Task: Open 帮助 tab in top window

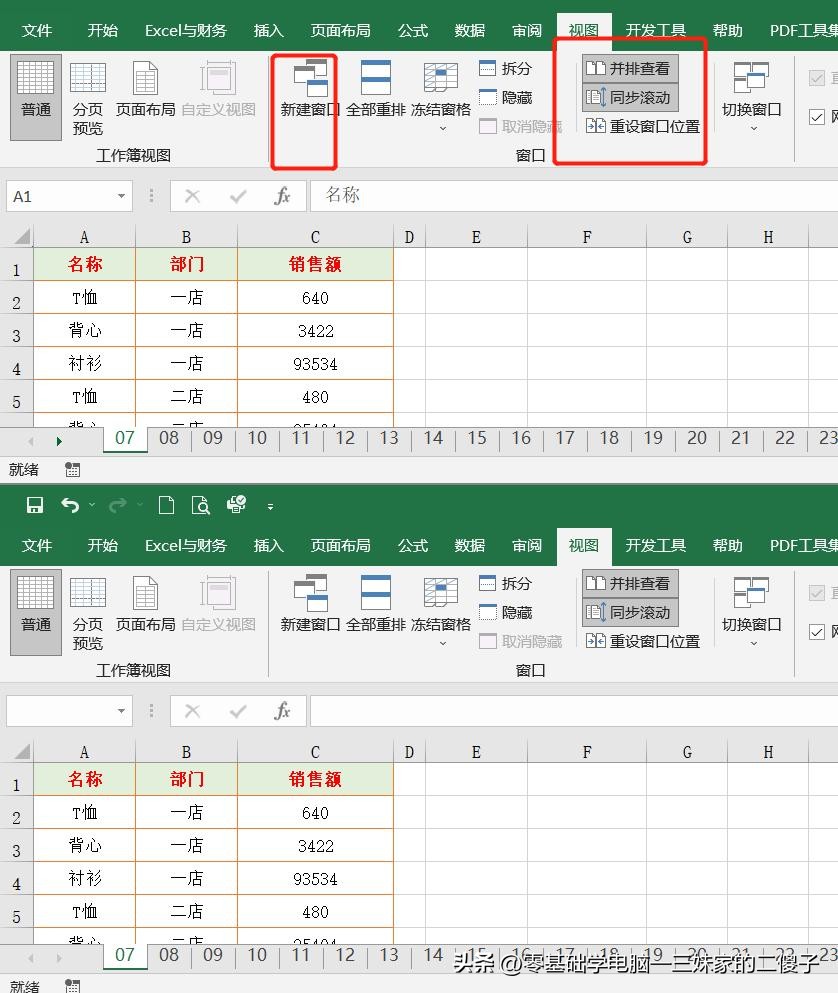Action: 727,30
